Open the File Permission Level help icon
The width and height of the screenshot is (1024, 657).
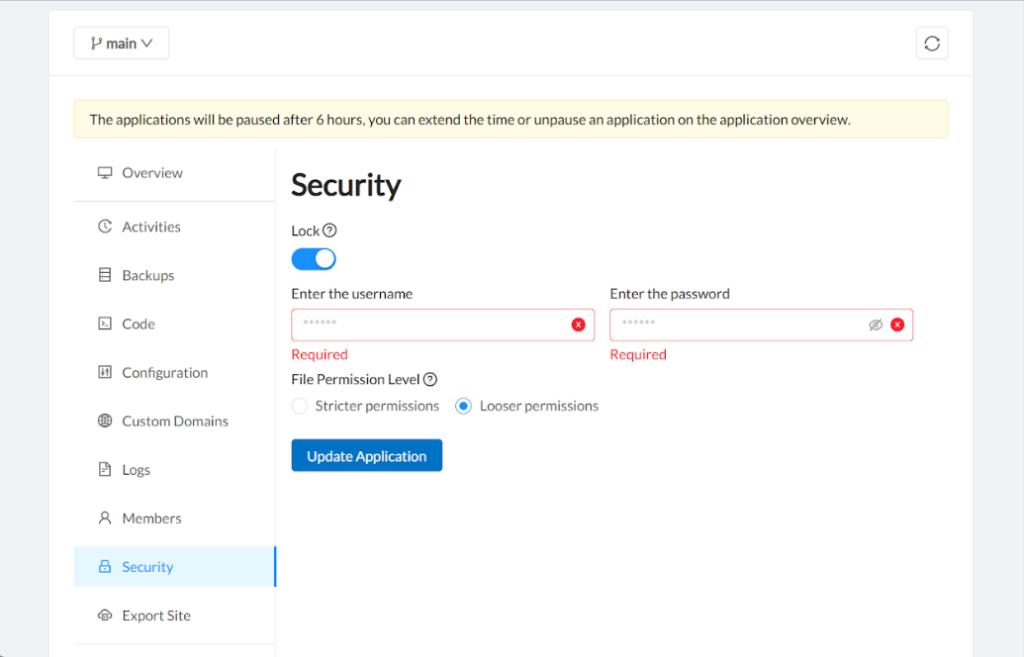point(430,379)
